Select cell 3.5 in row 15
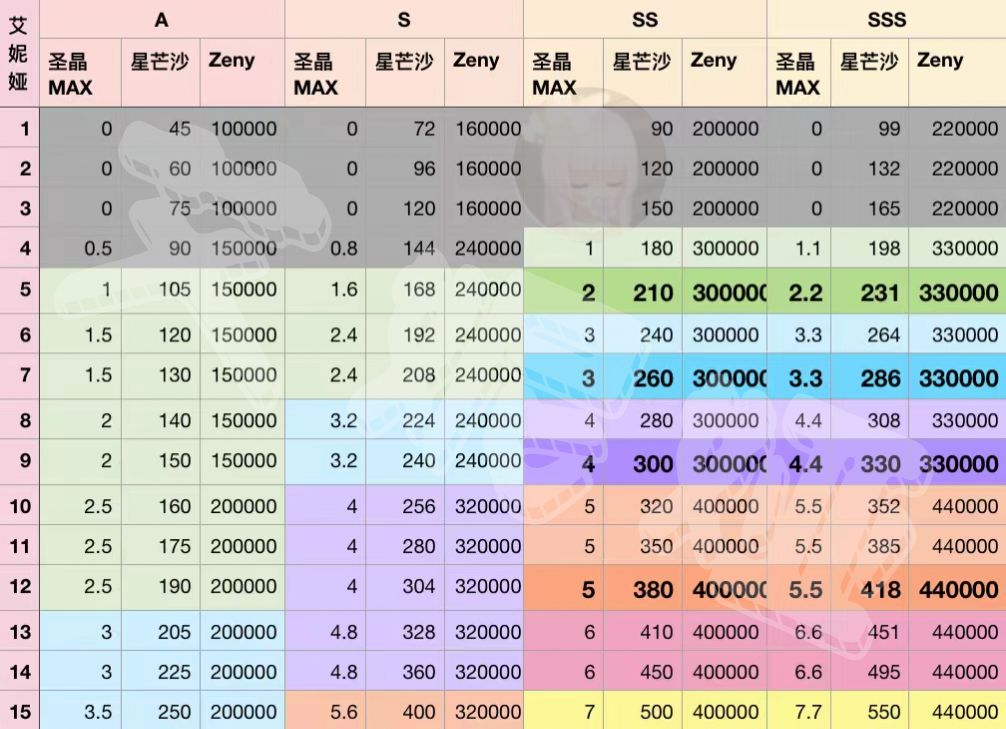1006x729 pixels. coord(80,712)
